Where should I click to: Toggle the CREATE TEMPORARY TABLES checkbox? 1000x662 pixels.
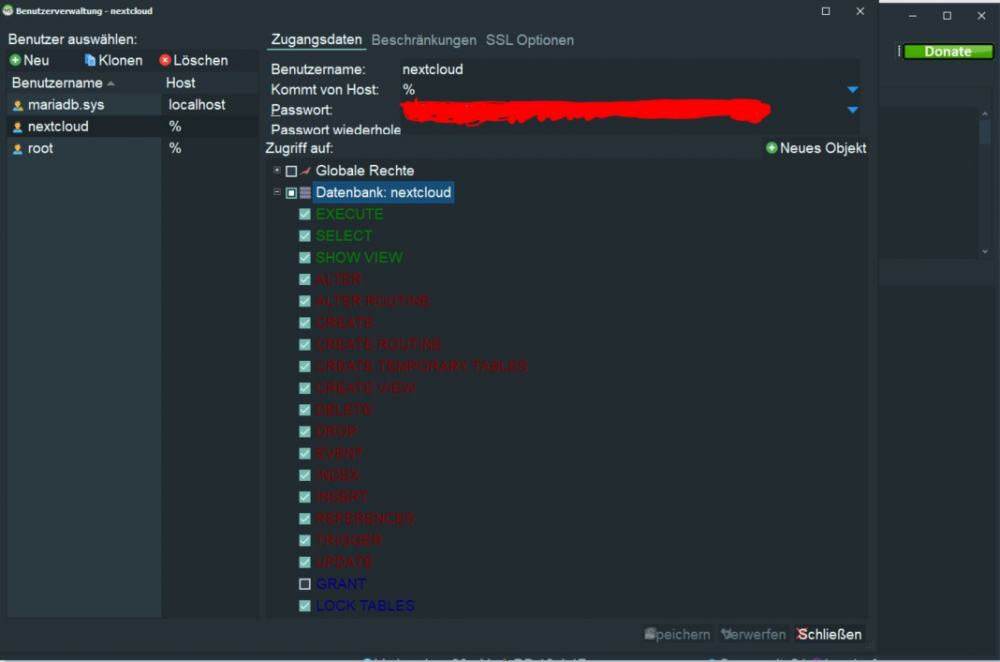305,366
